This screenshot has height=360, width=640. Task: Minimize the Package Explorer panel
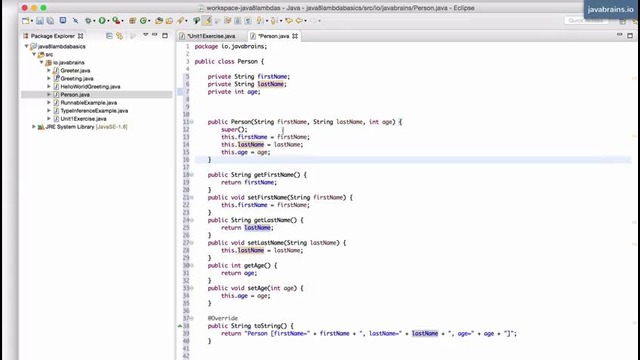(155, 35)
